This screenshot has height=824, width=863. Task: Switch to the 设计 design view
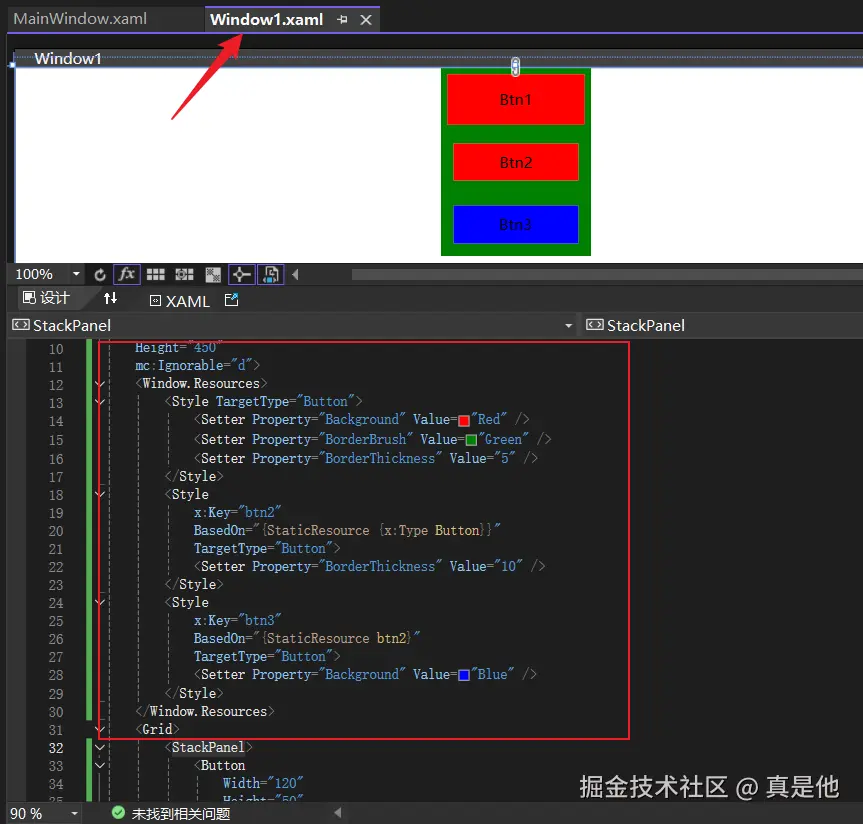(46, 297)
